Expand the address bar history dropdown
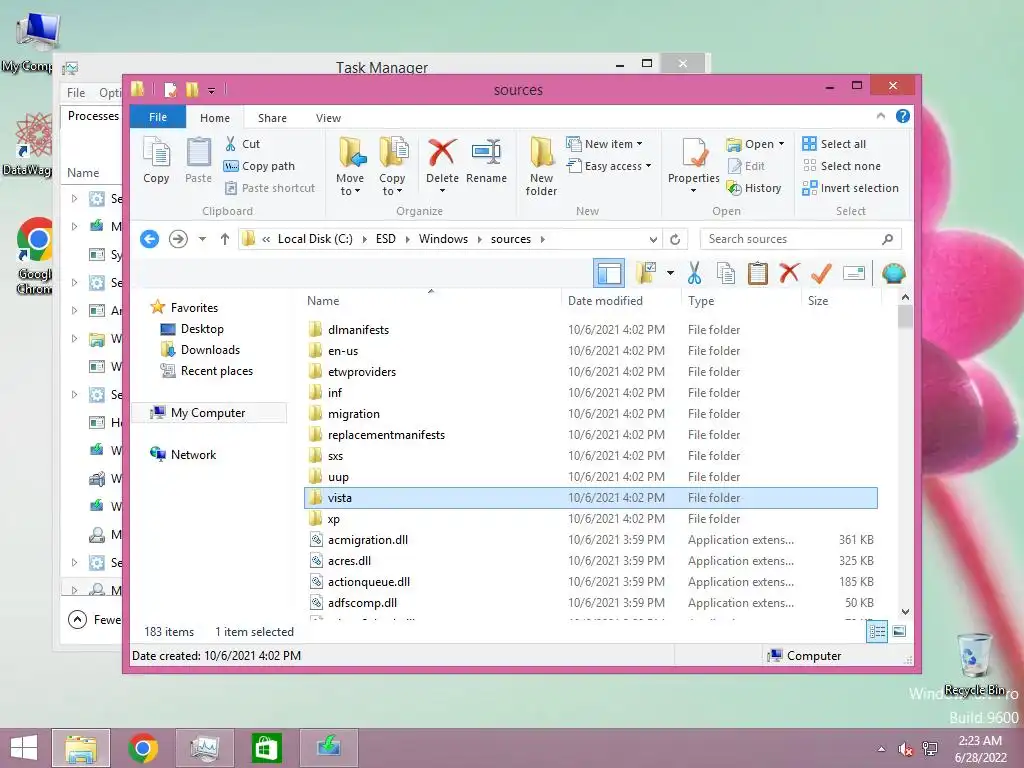Viewport: 1024px width, 768px height. (x=653, y=239)
